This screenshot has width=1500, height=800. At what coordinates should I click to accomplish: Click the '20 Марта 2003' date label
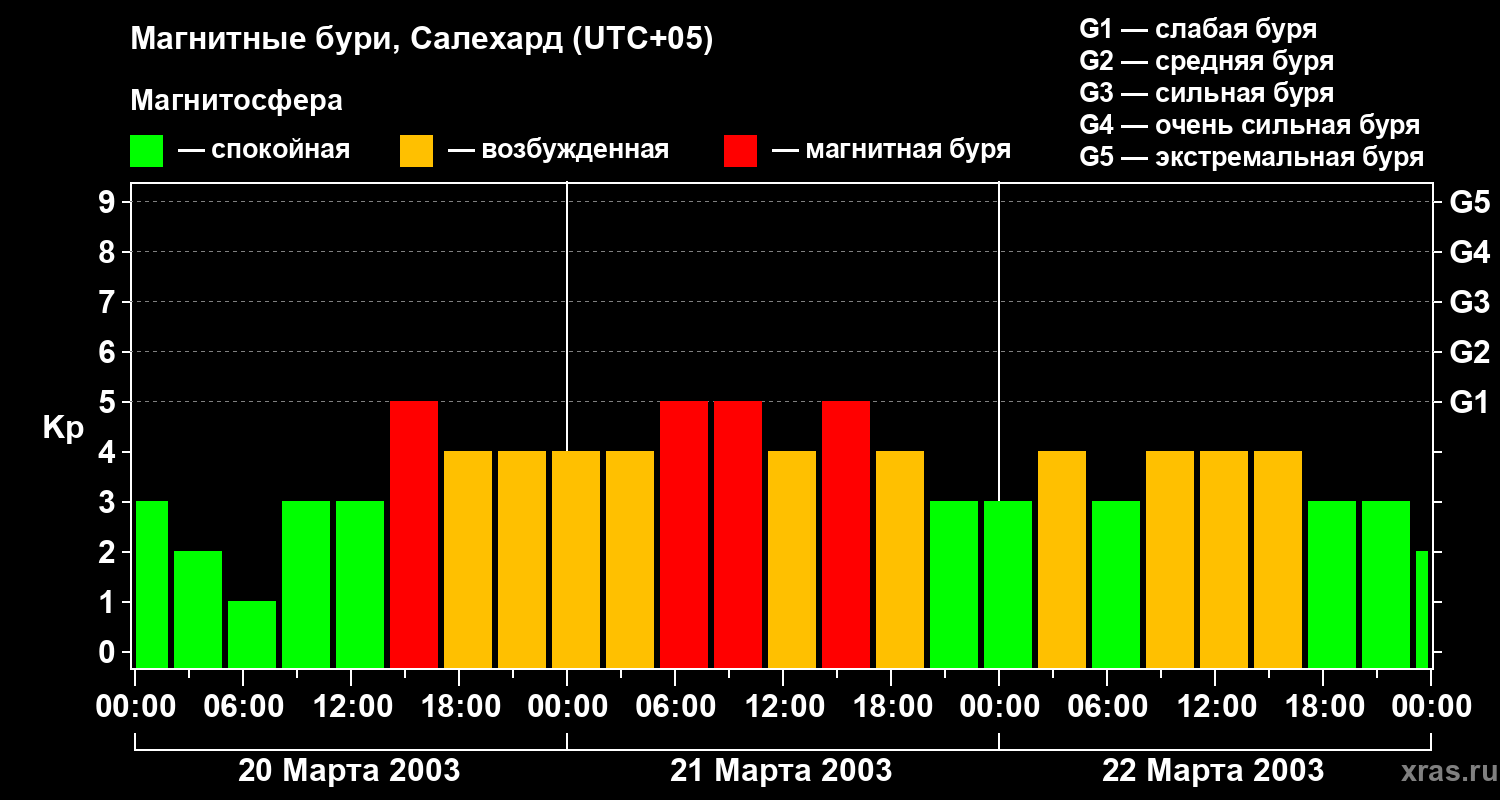[349, 771]
